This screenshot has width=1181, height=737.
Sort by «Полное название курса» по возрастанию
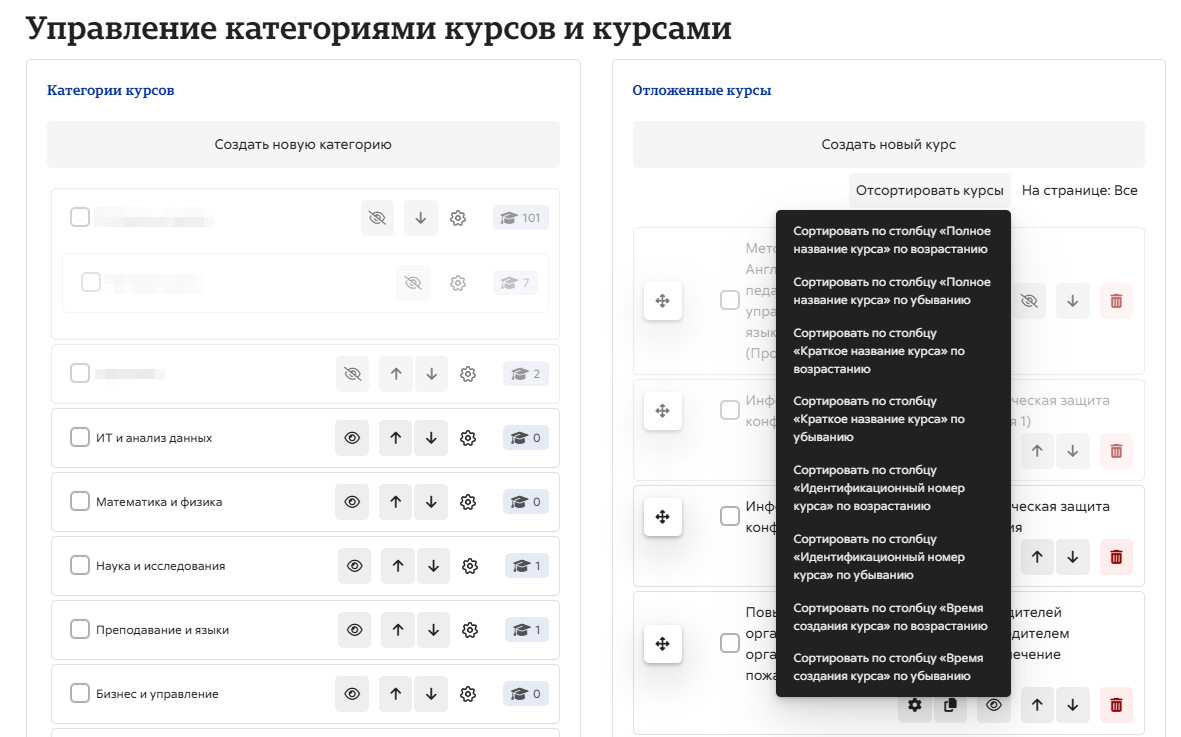[893, 240]
